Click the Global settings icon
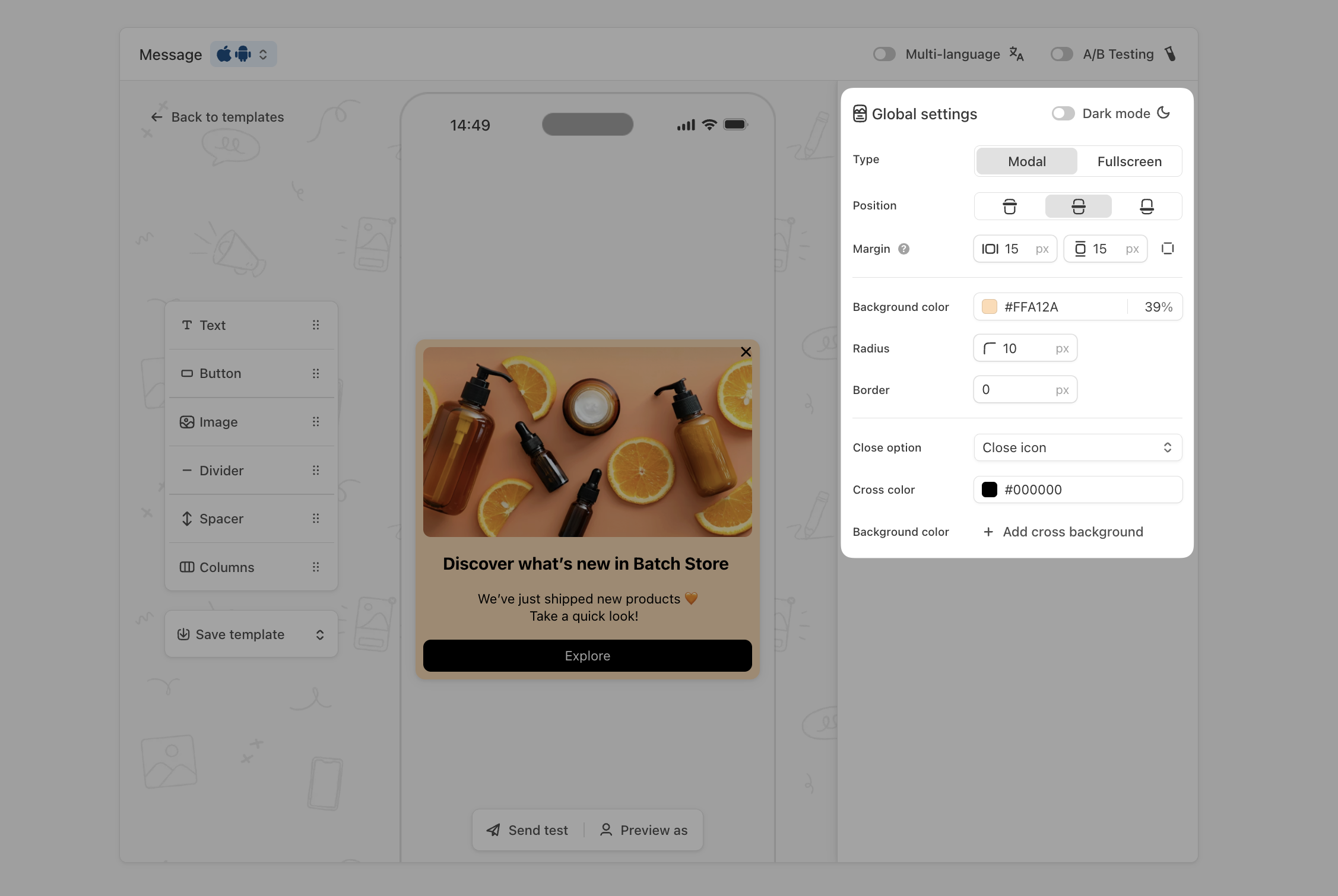This screenshot has width=1338, height=896. pyautogui.click(x=860, y=113)
